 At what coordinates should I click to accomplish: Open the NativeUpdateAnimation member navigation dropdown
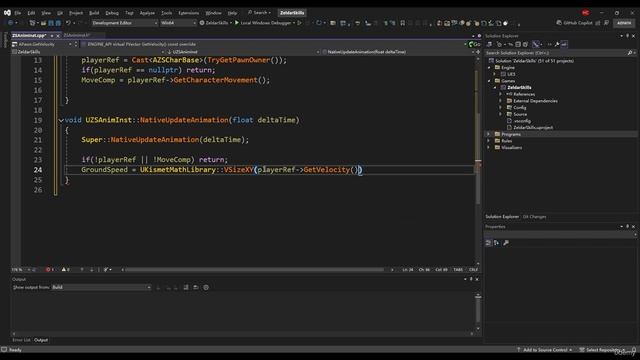click(x=398, y=52)
